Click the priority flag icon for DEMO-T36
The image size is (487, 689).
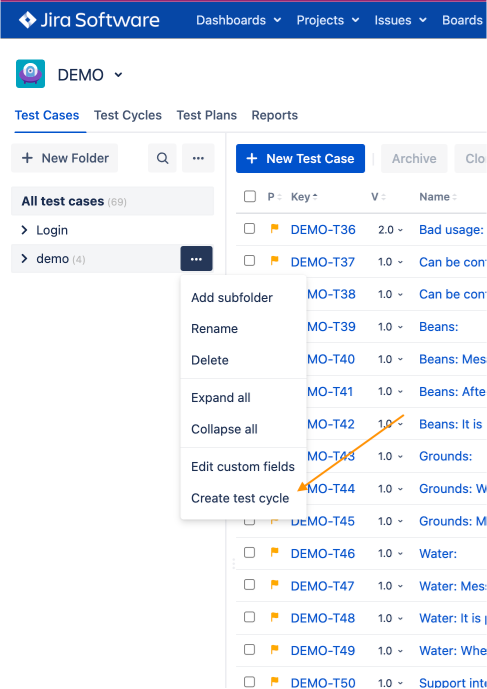(x=275, y=228)
